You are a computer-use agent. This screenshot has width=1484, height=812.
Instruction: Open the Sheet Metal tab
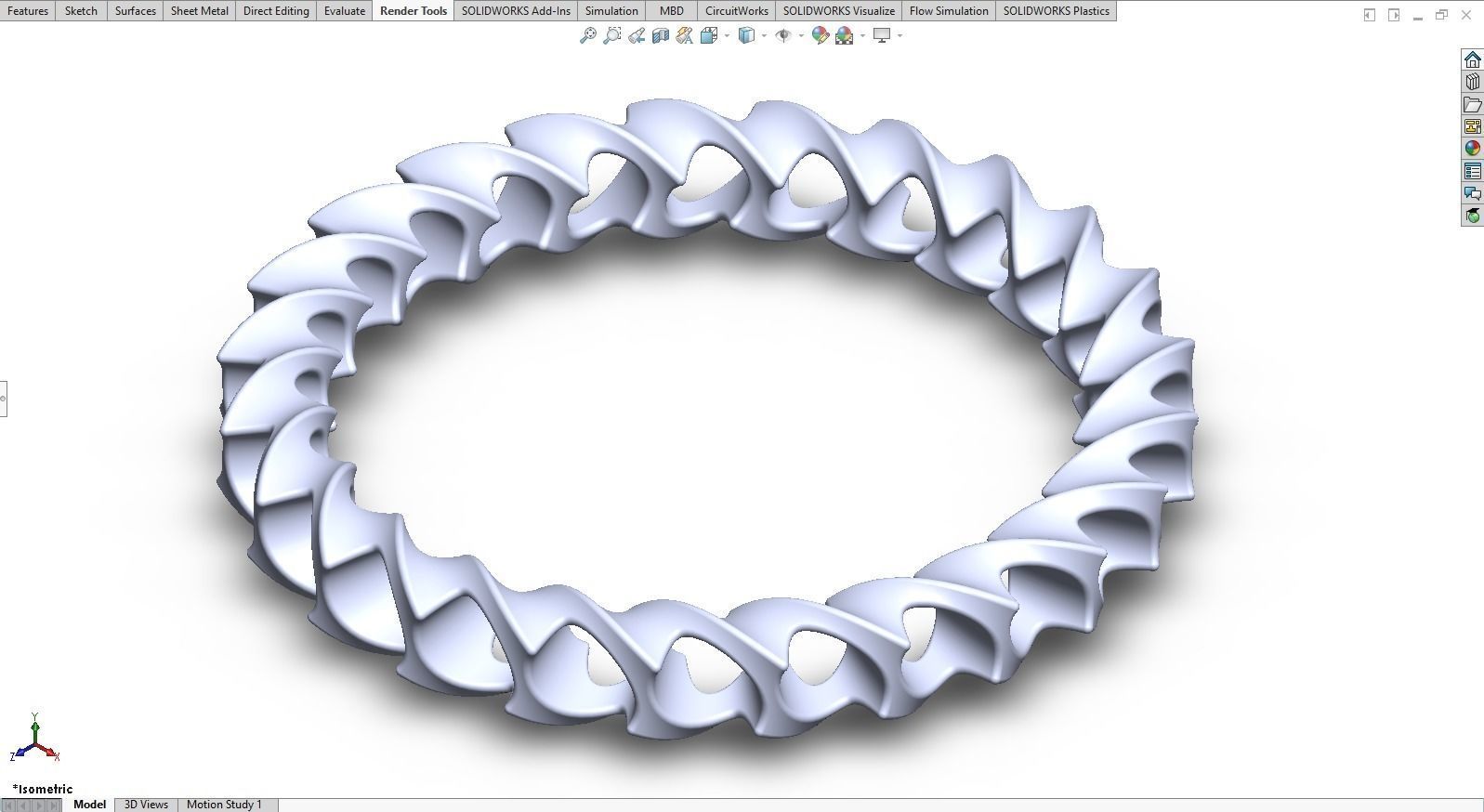click(x=199, y=11)
